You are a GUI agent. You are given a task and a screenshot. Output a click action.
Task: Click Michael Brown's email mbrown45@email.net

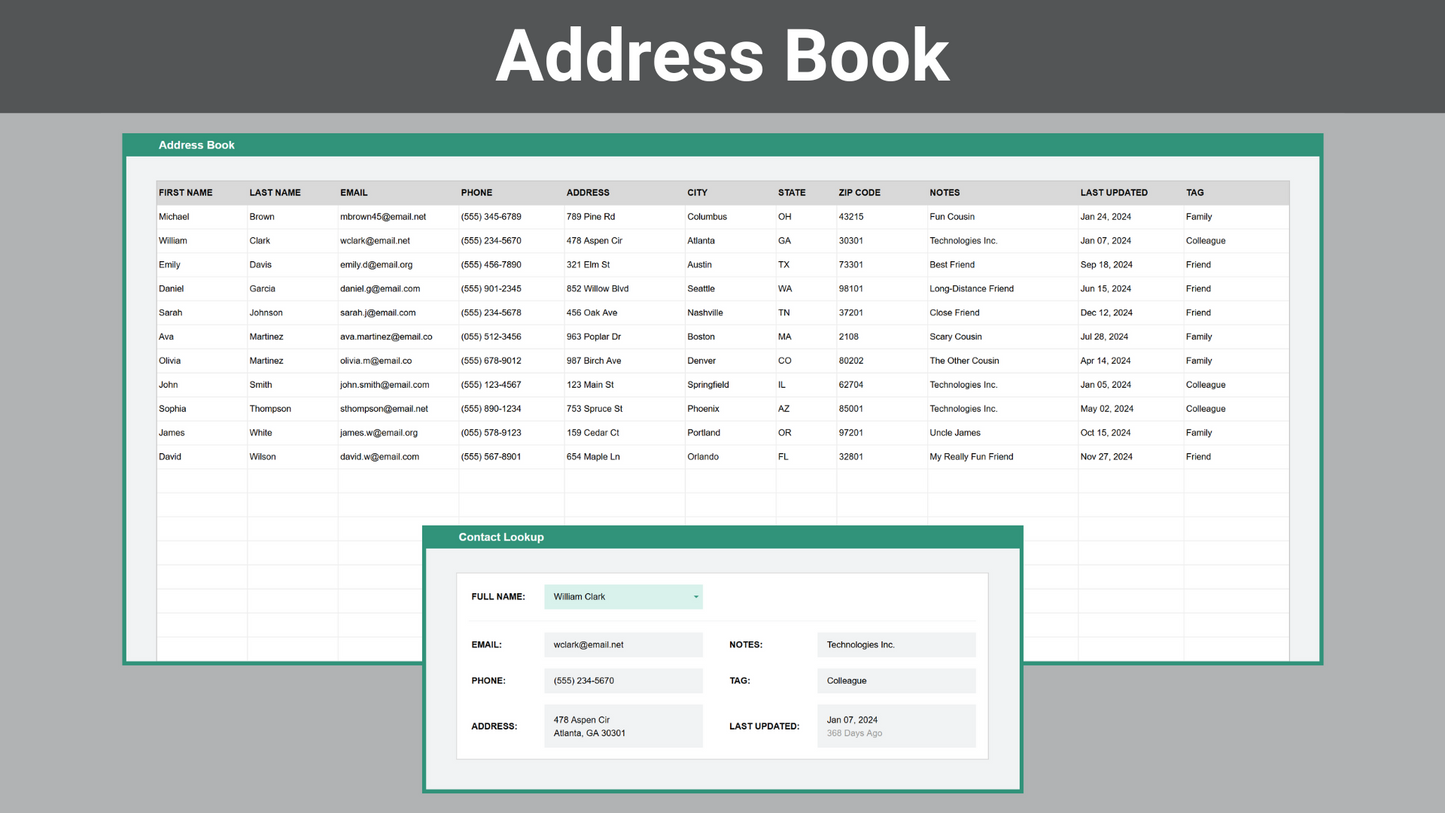tap(384, 216)
